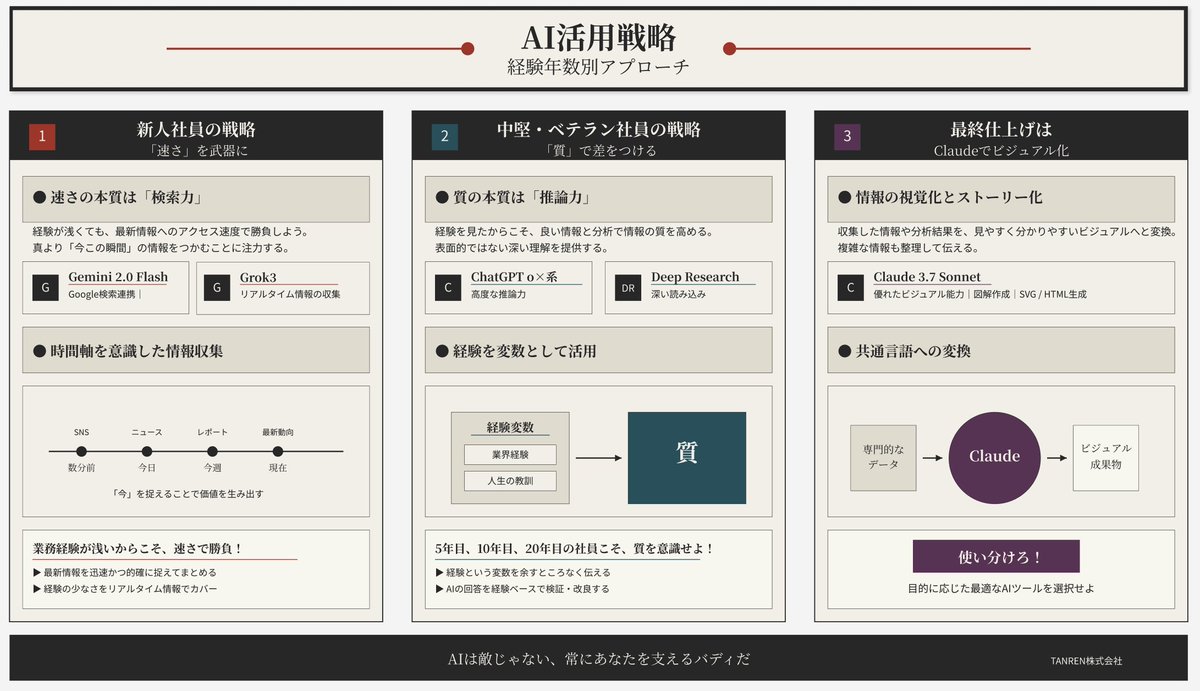Click the 「速さ」を武器に subtitle
1200x691 pixels.
coord(196,151)
